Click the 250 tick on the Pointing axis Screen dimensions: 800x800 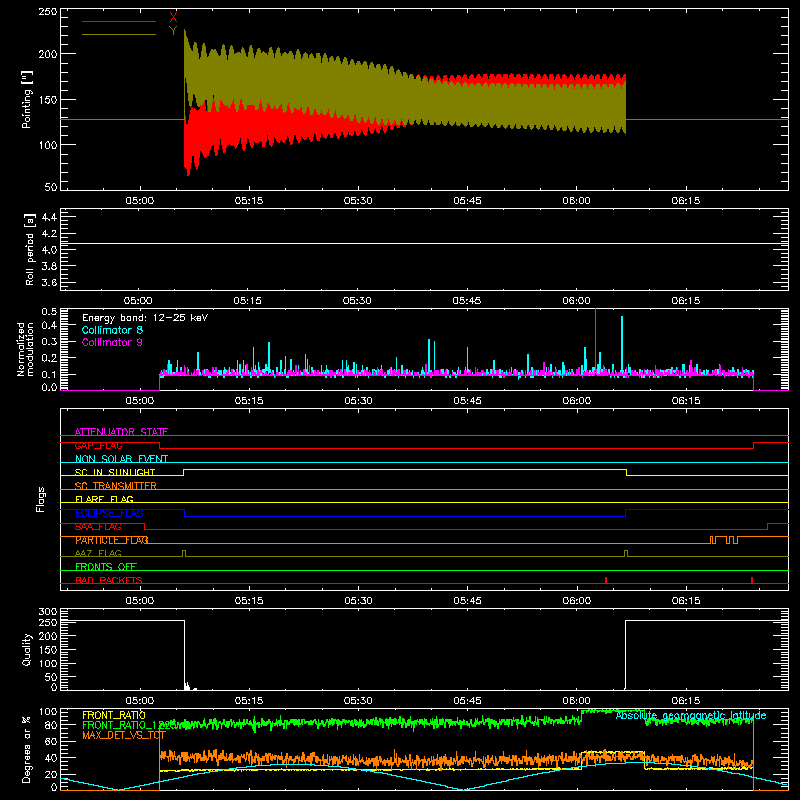click(48, 12)
